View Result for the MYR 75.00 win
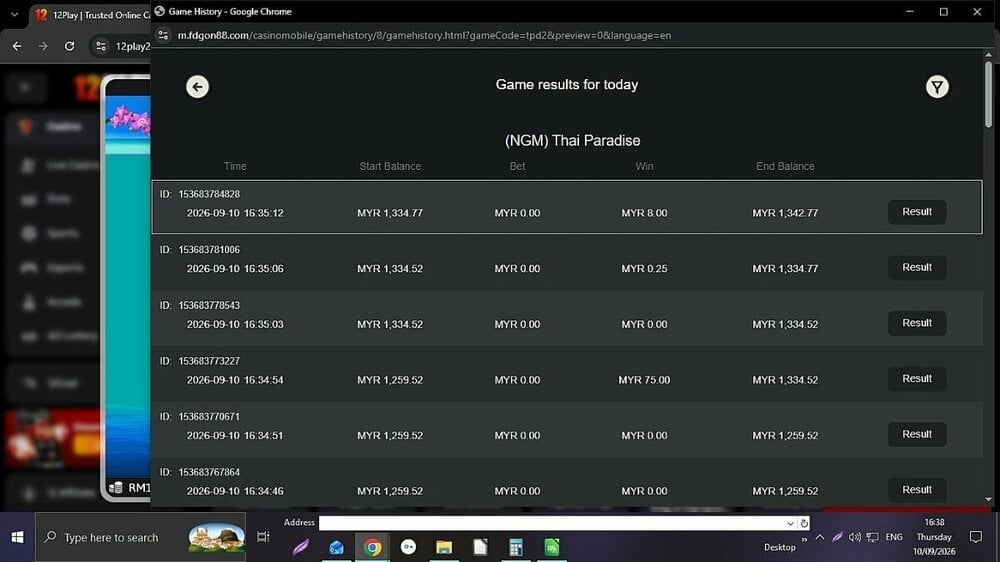Viewport: 1000px width, 562px height. pos(916,379)
